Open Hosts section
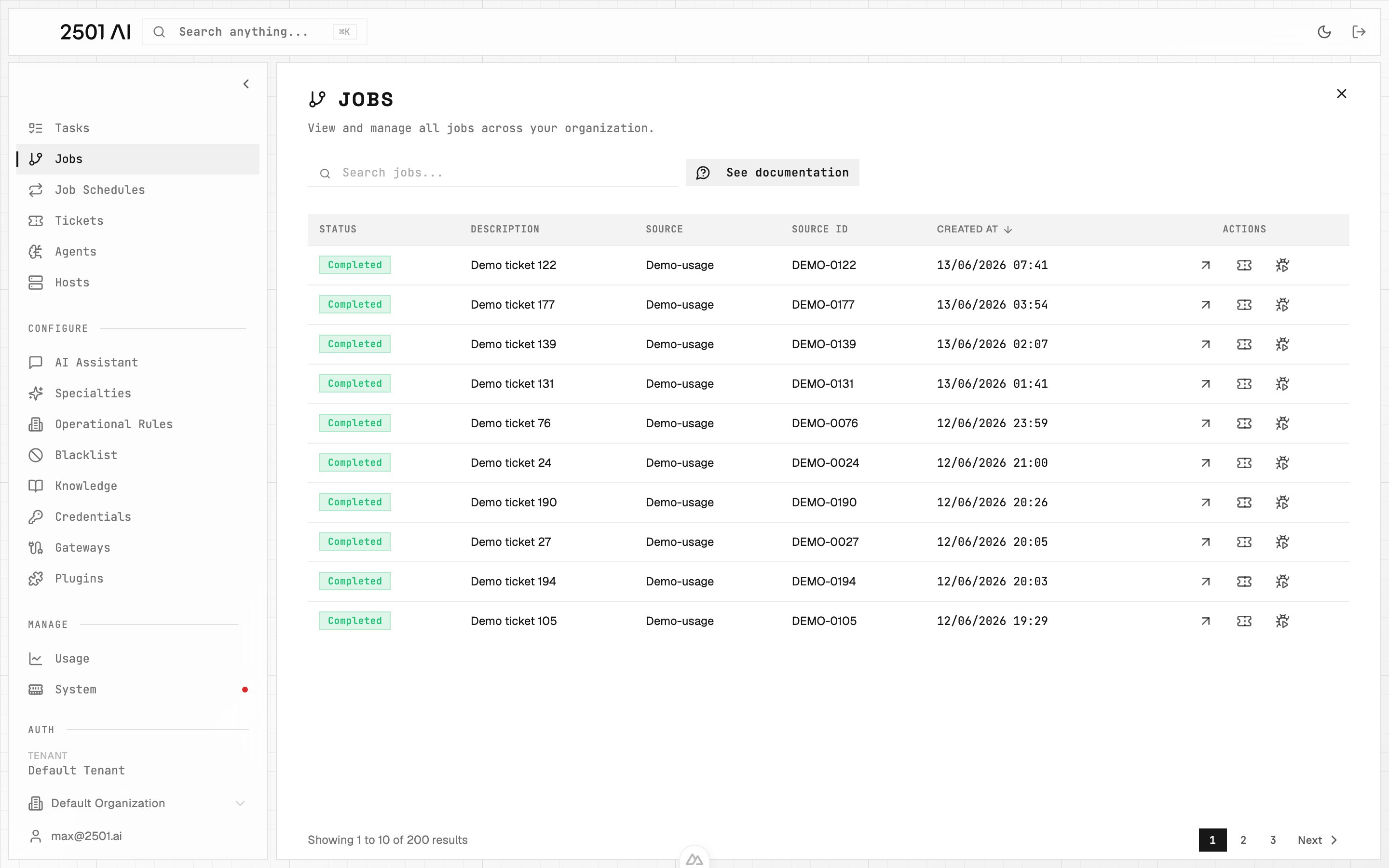 (x=138, y=283)
